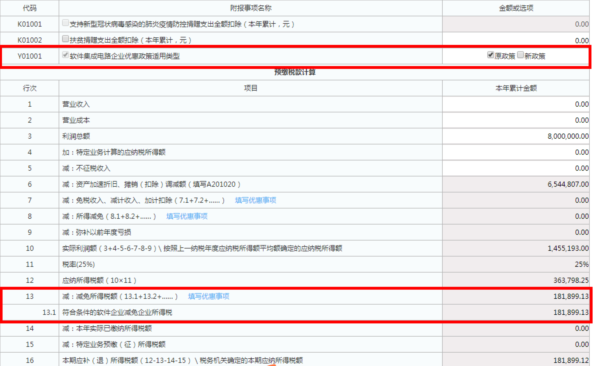Click the 税率(25%) row label
The image size is (596, 367).
pos(79,264)
